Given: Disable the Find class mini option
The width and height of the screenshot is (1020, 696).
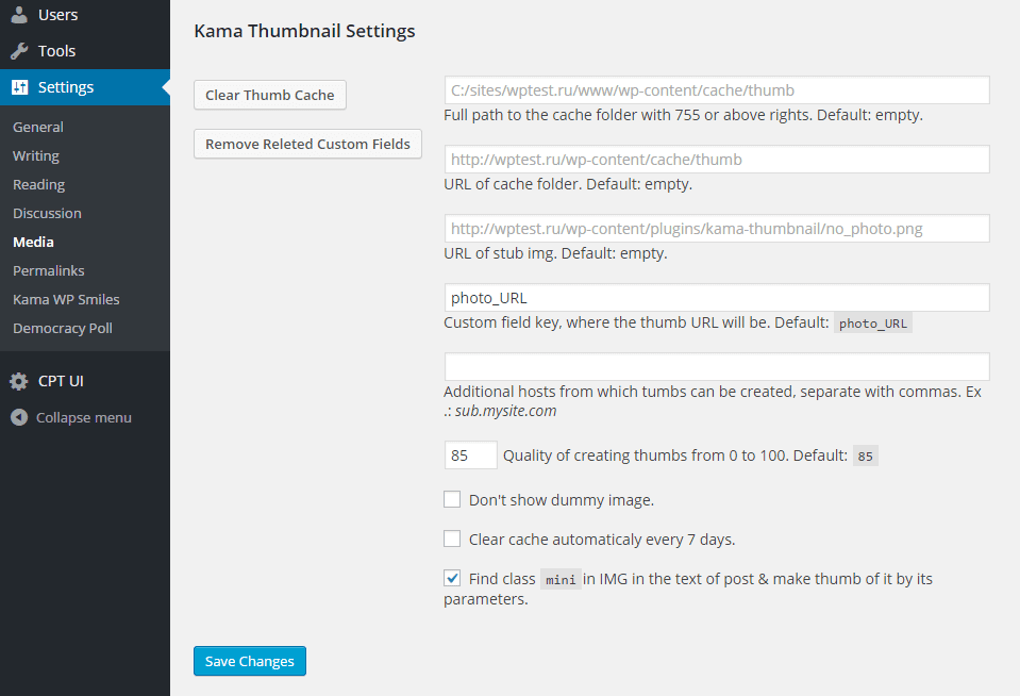Looking at the screenshot, I should [452, 577].
